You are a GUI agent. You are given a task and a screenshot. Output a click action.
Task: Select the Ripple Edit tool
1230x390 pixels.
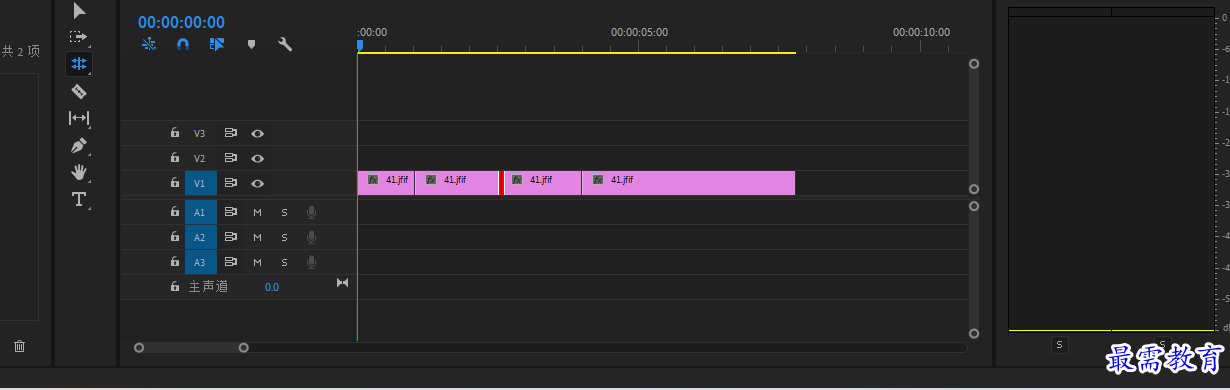(x=79, y=64)
